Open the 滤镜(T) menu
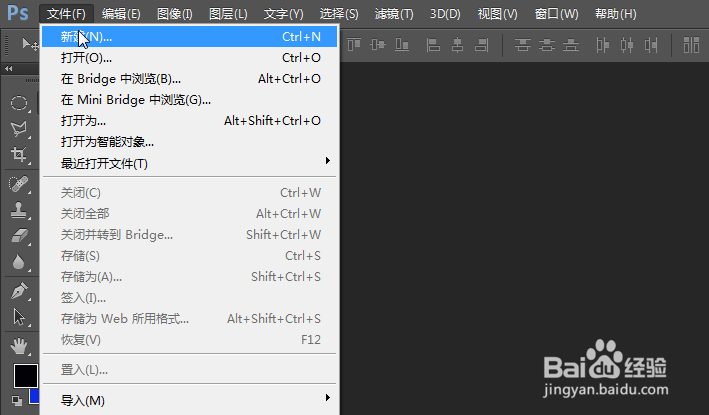 click(394, 14)
